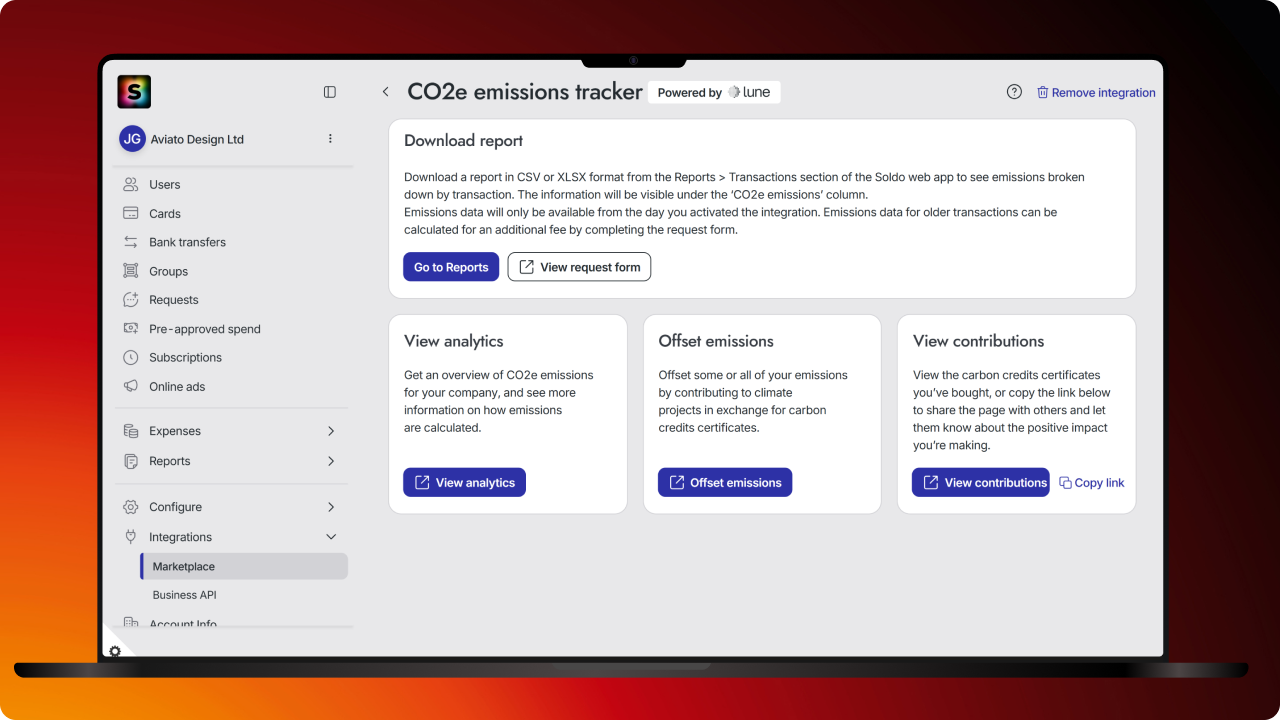Click the View contributions card heading
This screenshot has width=1280, height=720.
pos(978,341)
